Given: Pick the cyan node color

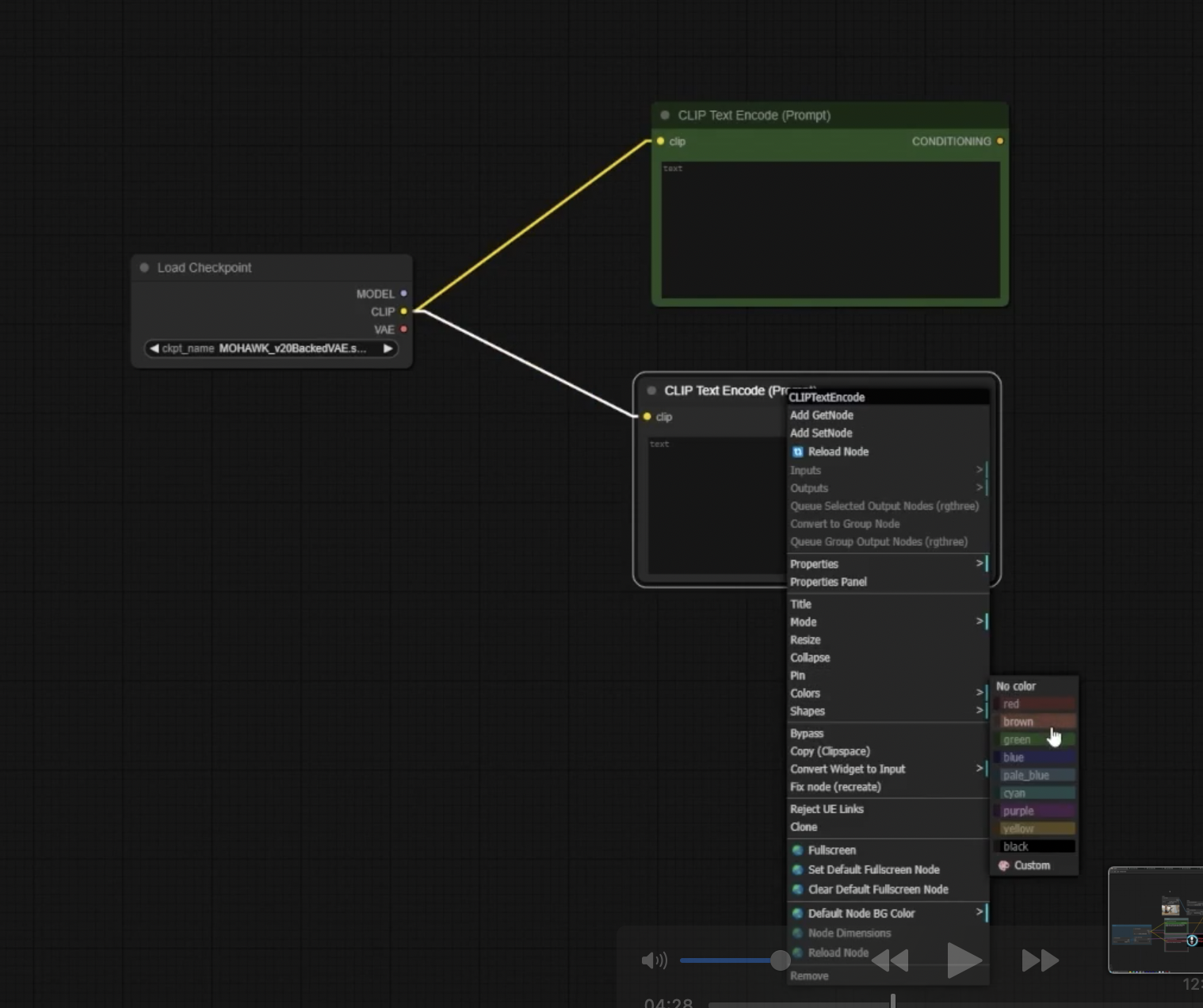Looking at the screenshot, I should [x=1034, y=793].
